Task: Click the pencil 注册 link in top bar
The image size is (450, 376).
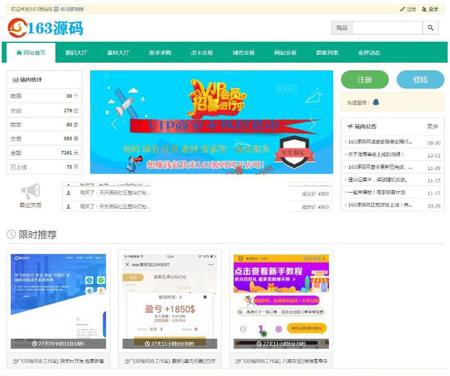Action: click(408, 9)
